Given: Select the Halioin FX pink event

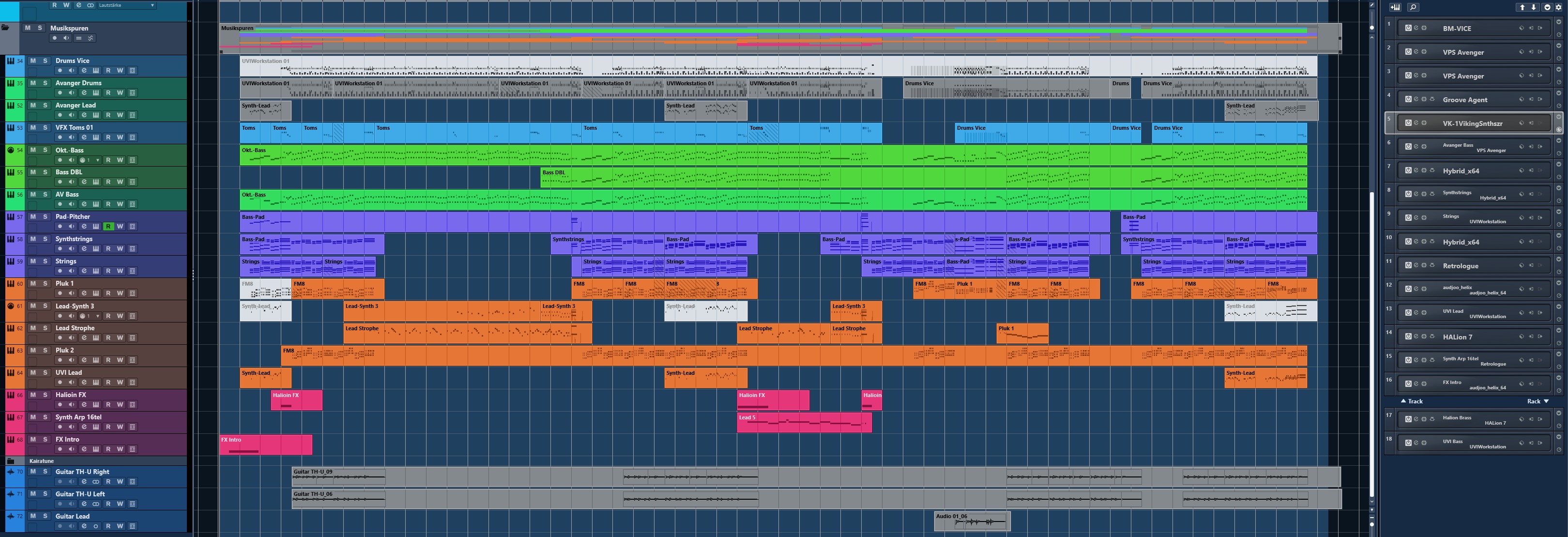Looking at the screenshot, I should pyautogui.click(x=296, y=400).
